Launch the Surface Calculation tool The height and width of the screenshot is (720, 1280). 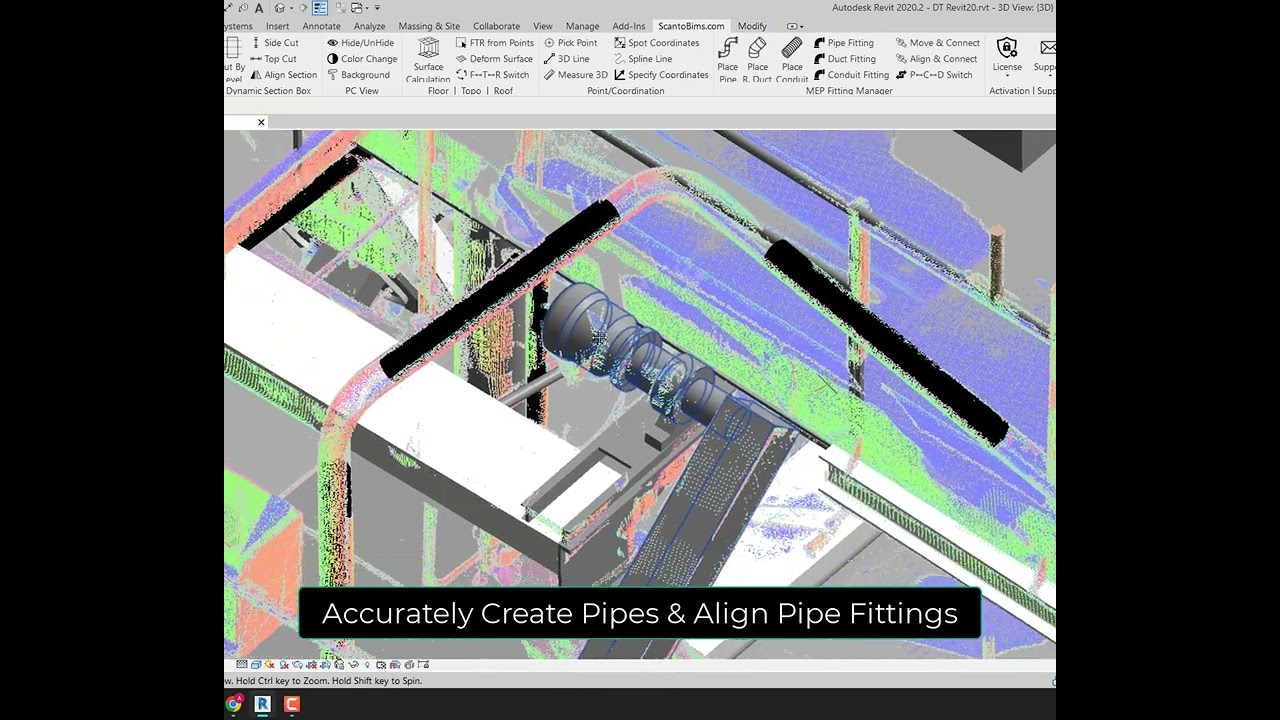coord(428,60)
